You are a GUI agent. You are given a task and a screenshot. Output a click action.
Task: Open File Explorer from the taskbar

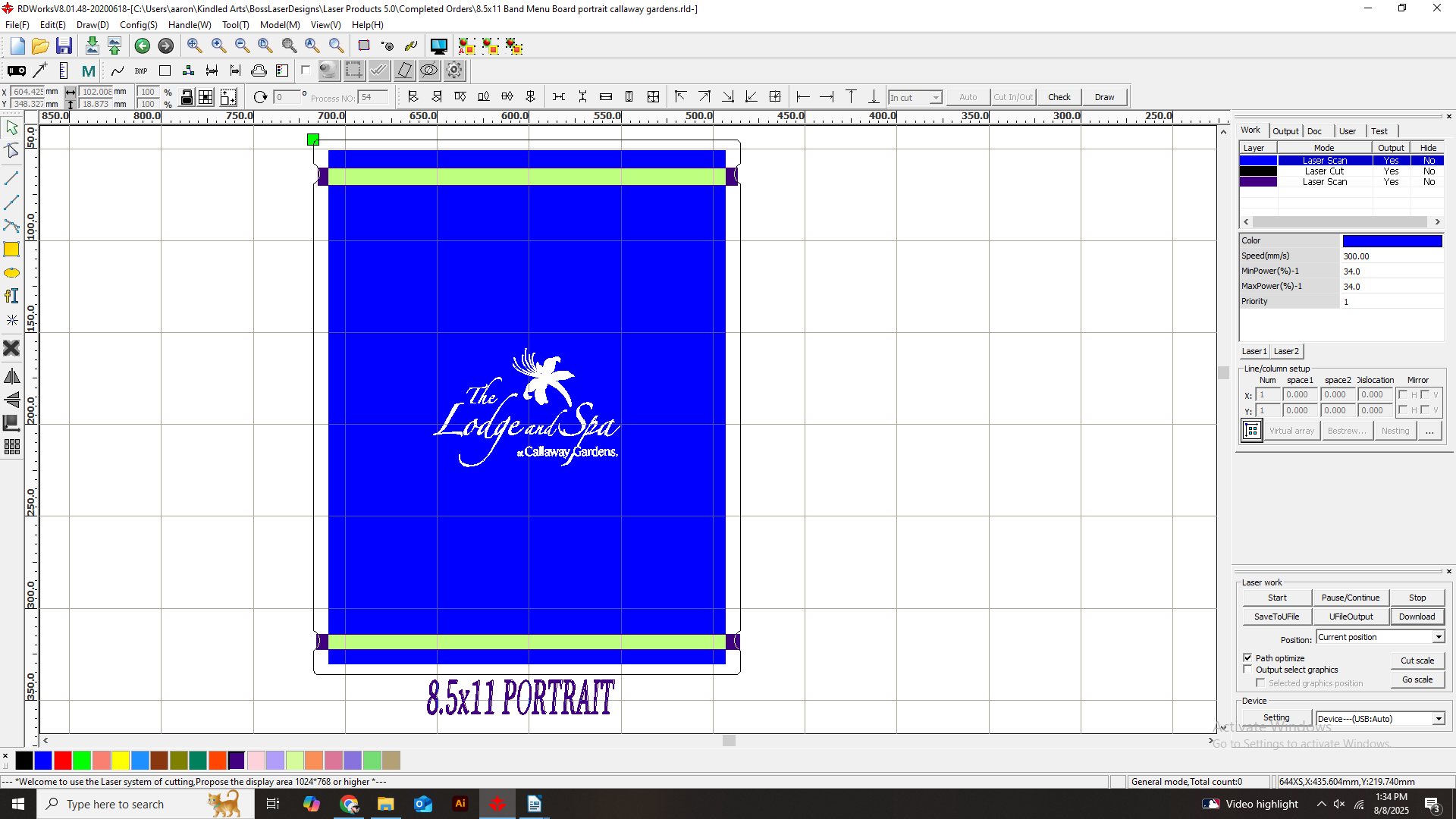385,804
